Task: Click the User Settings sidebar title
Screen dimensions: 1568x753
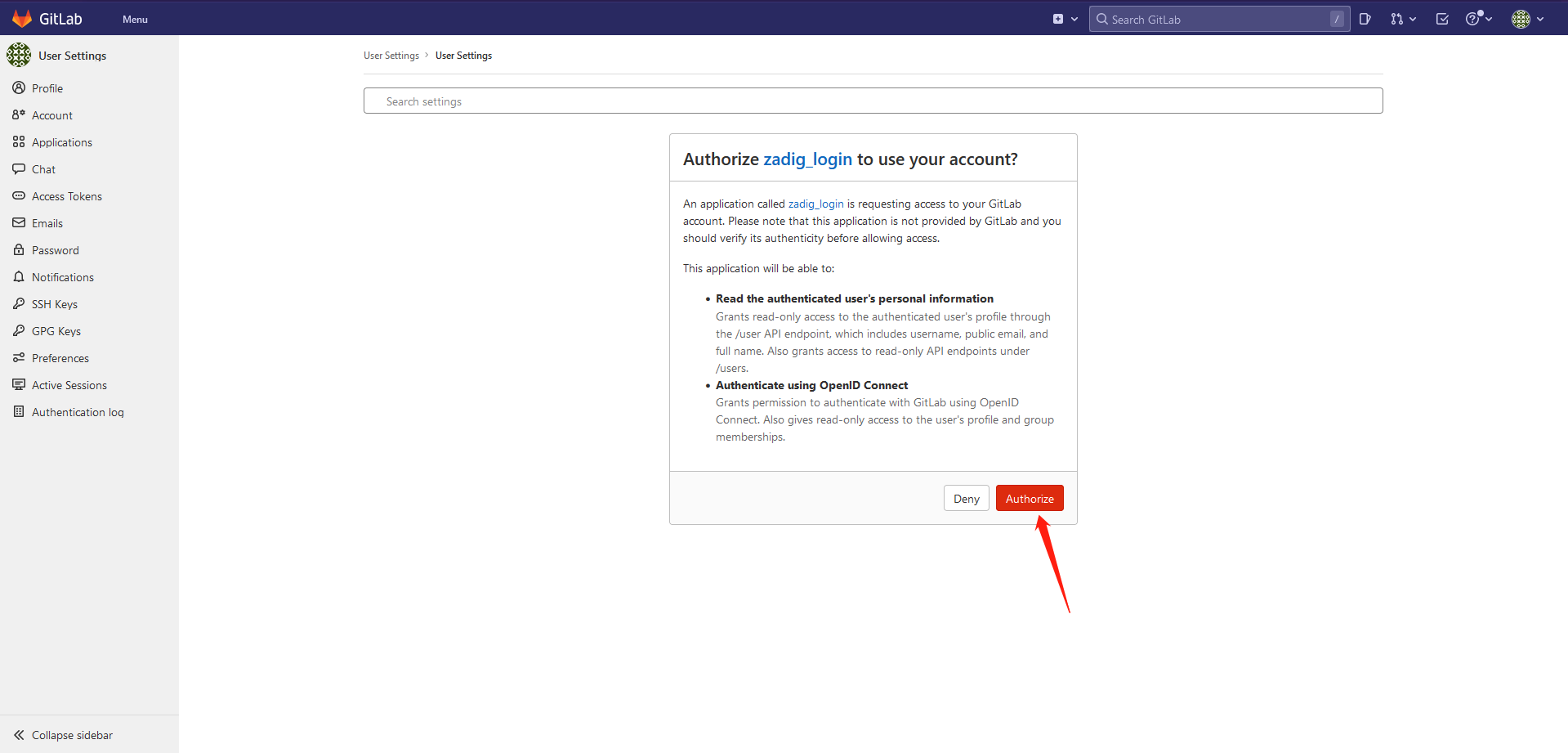Action: click(x=72, y=56)
